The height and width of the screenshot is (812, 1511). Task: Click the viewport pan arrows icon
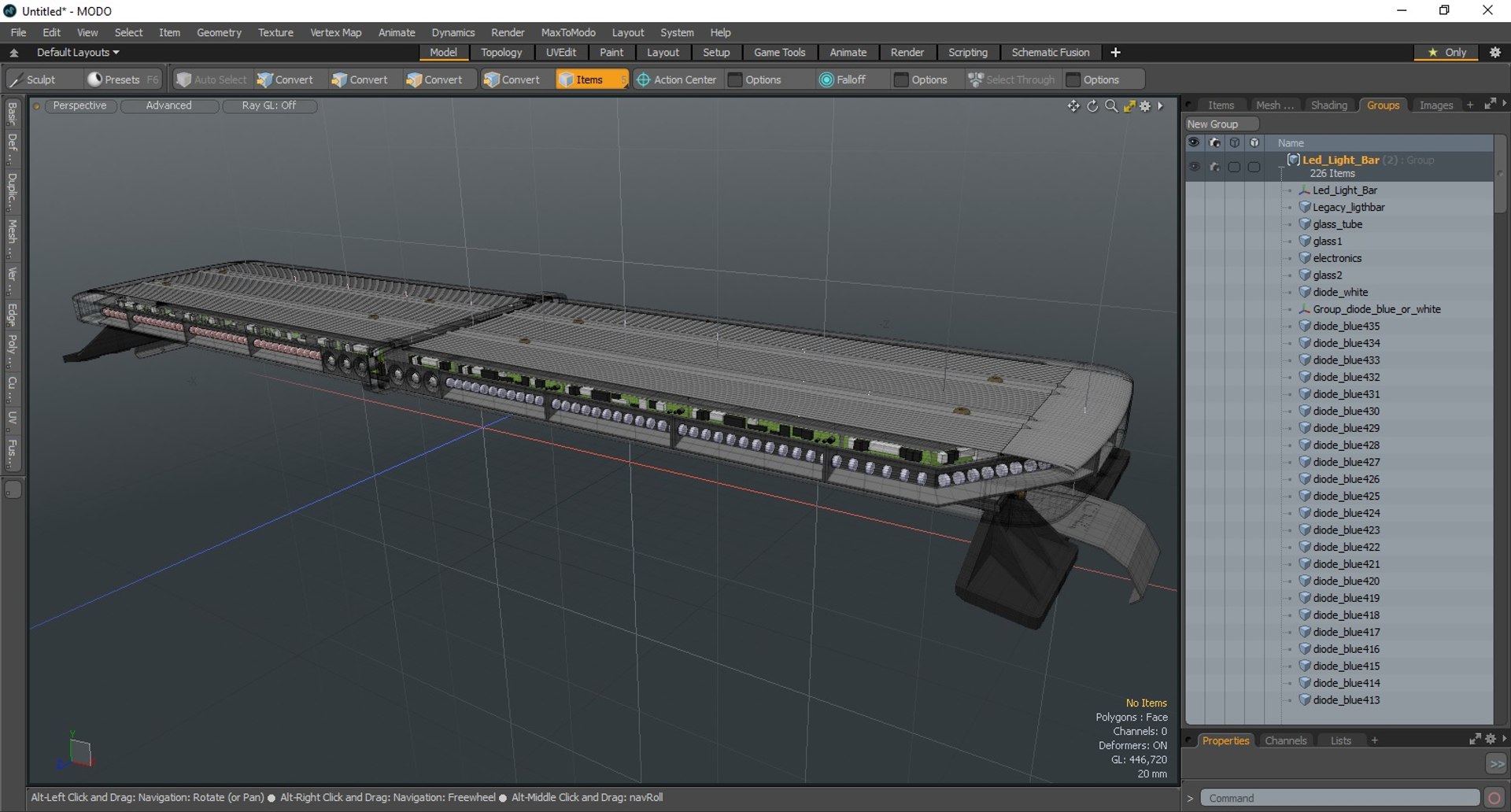tap(1073, 106)
